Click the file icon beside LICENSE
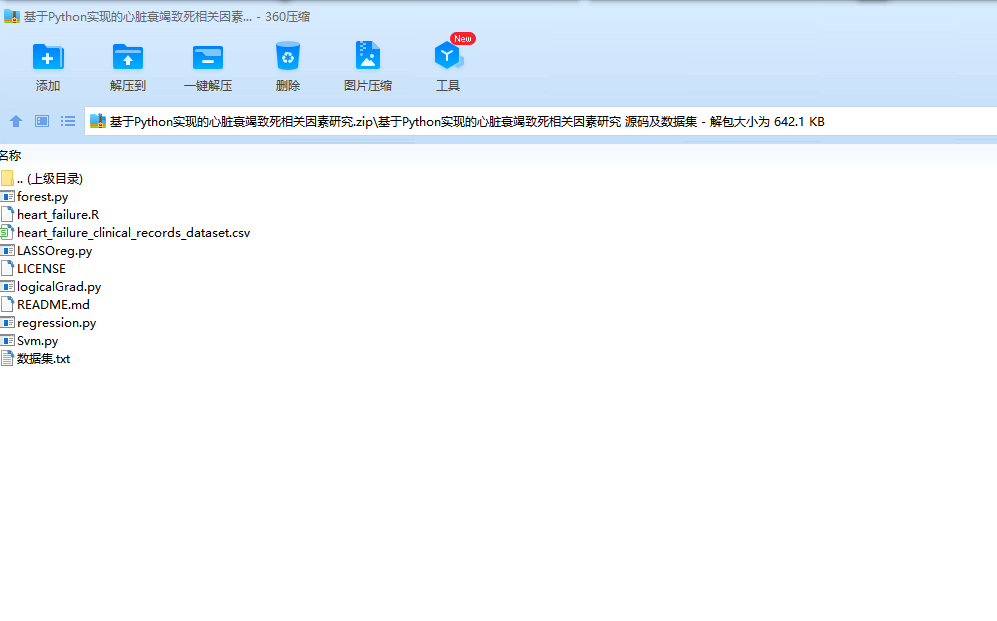The height and width of the screenshot is (621, 997). tap(7, 269)
